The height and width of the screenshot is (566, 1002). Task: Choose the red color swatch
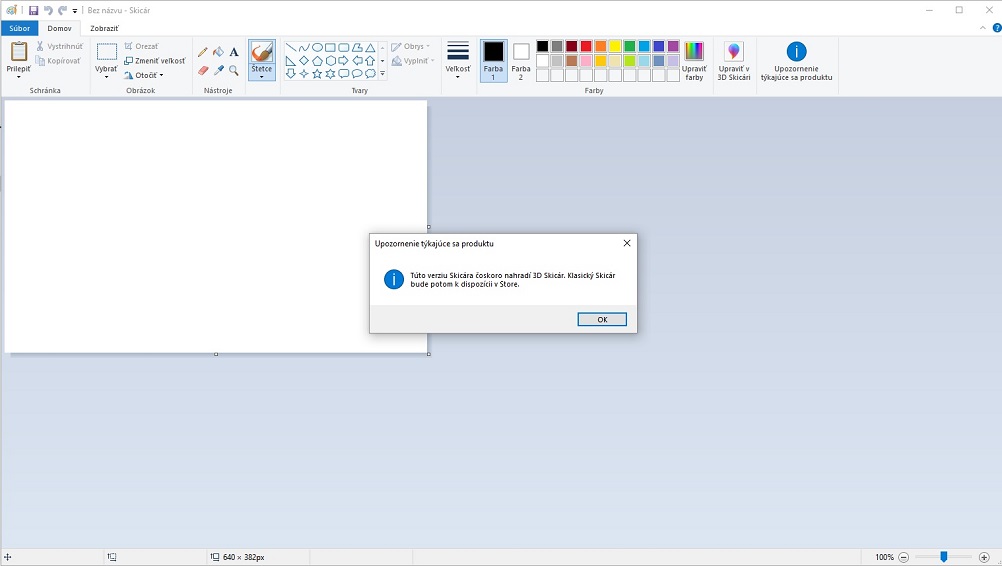[x=586, y=46]
